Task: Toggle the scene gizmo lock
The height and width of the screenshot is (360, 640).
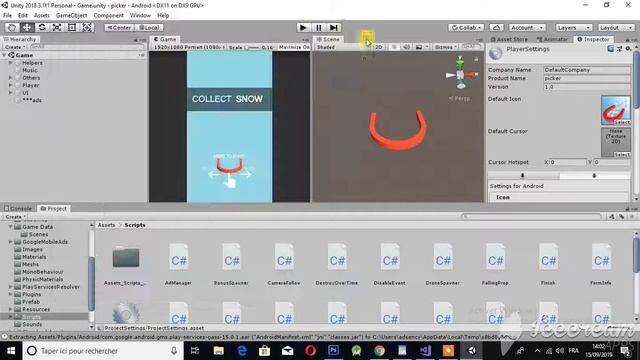Action: 476,59
